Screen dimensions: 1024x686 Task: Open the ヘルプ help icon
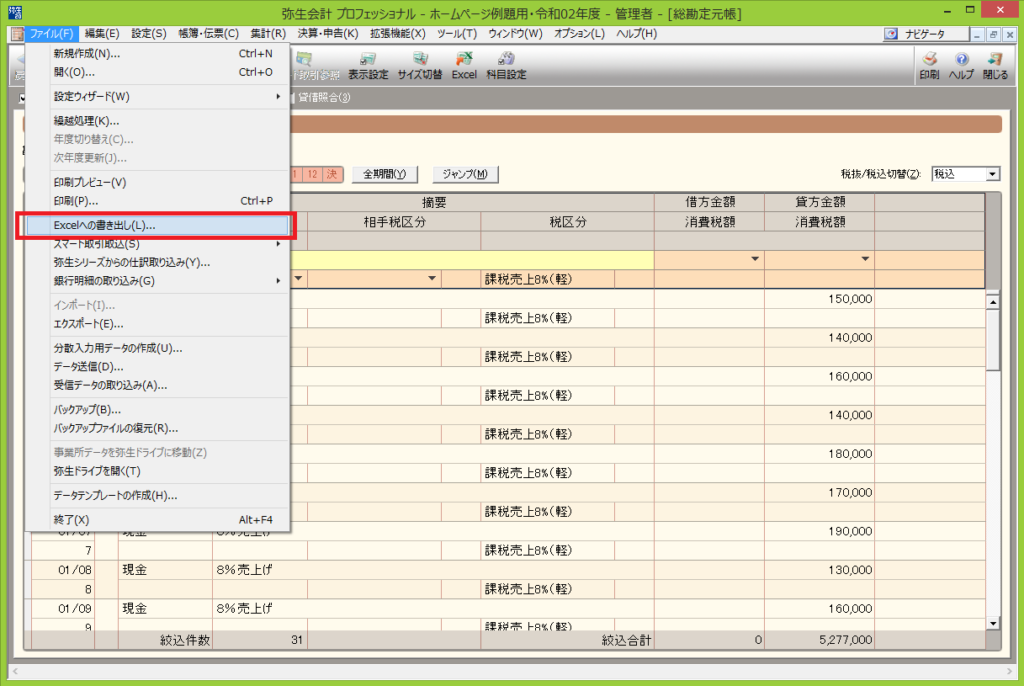[x=961, y=65]
